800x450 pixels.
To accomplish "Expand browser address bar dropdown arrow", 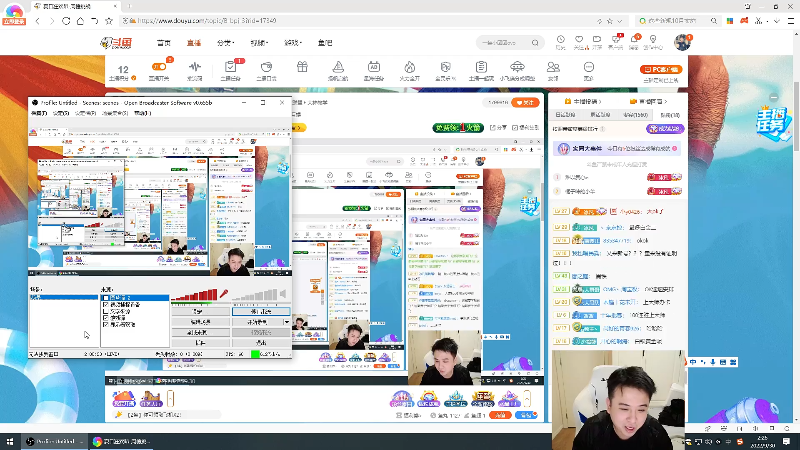I will (620, 21).
